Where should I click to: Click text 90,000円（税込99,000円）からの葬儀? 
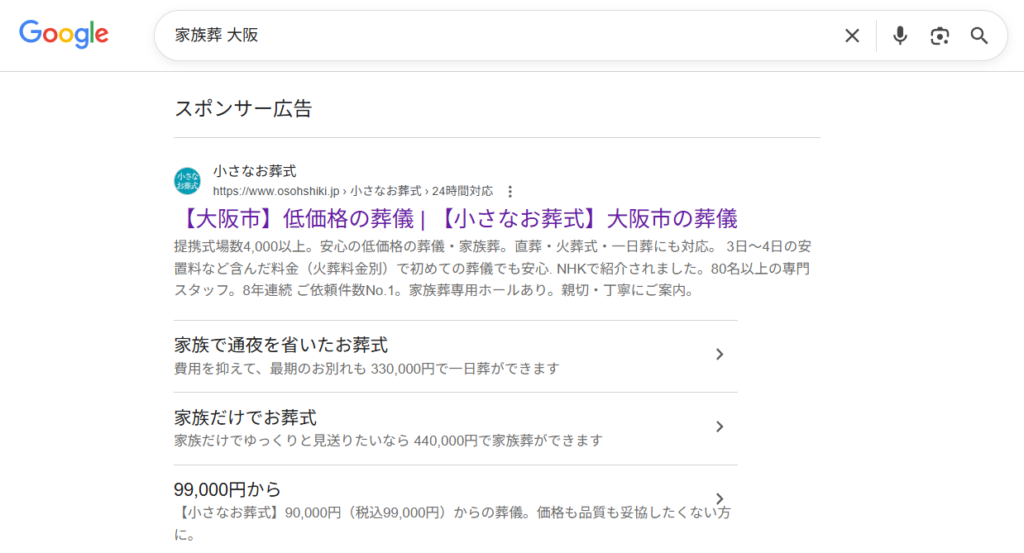coord(405,513)
